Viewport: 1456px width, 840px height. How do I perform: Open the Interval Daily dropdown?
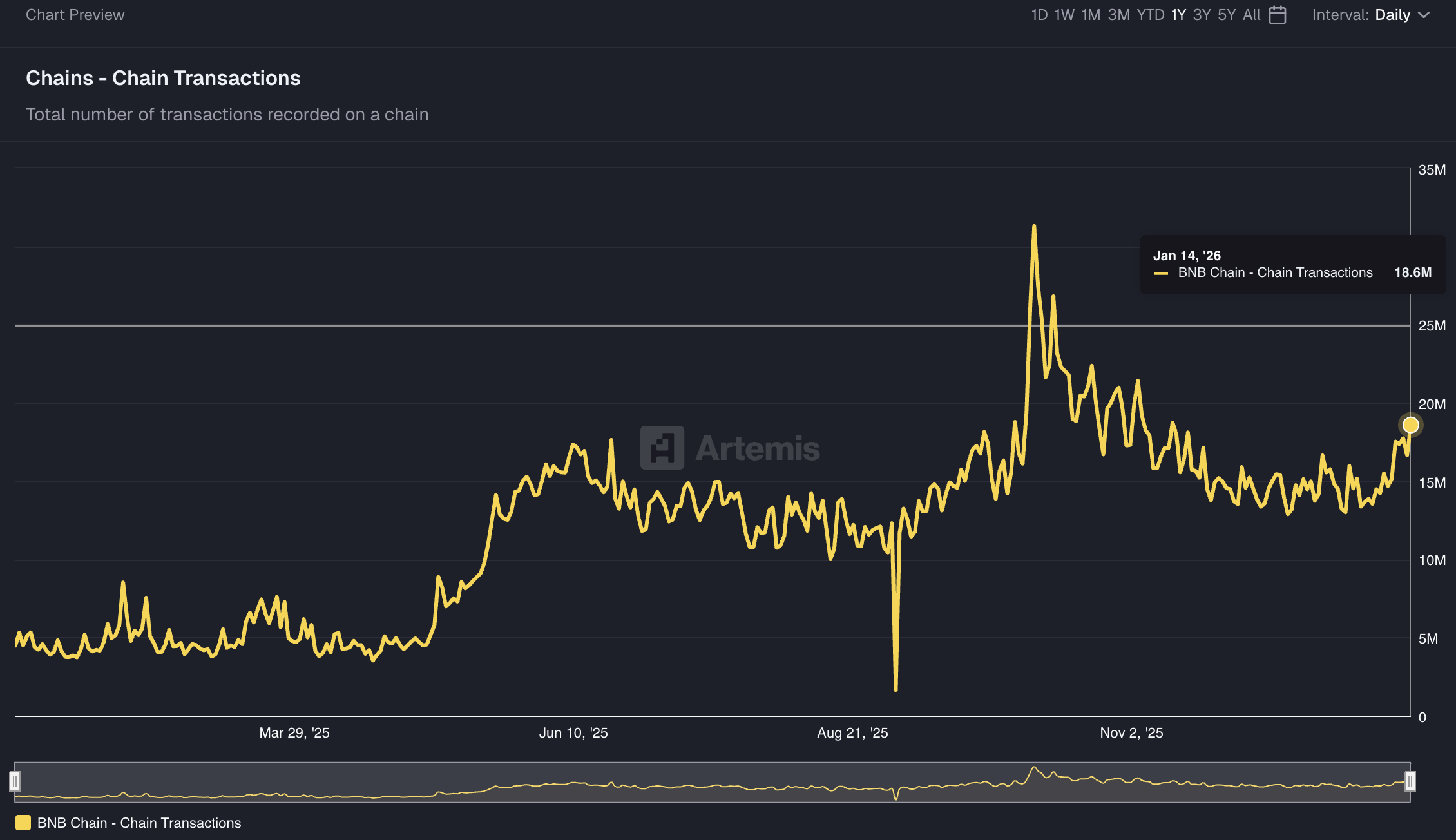(1392, 15)
